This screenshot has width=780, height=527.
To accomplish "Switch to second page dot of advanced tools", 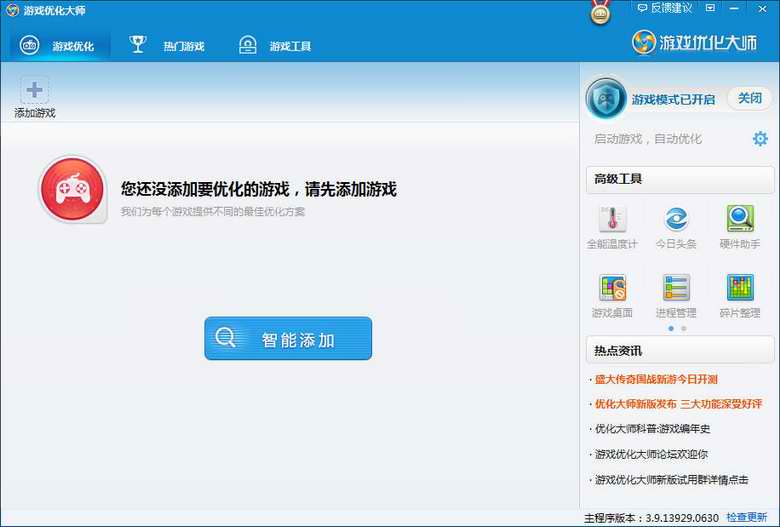I will tap(684, 328).
